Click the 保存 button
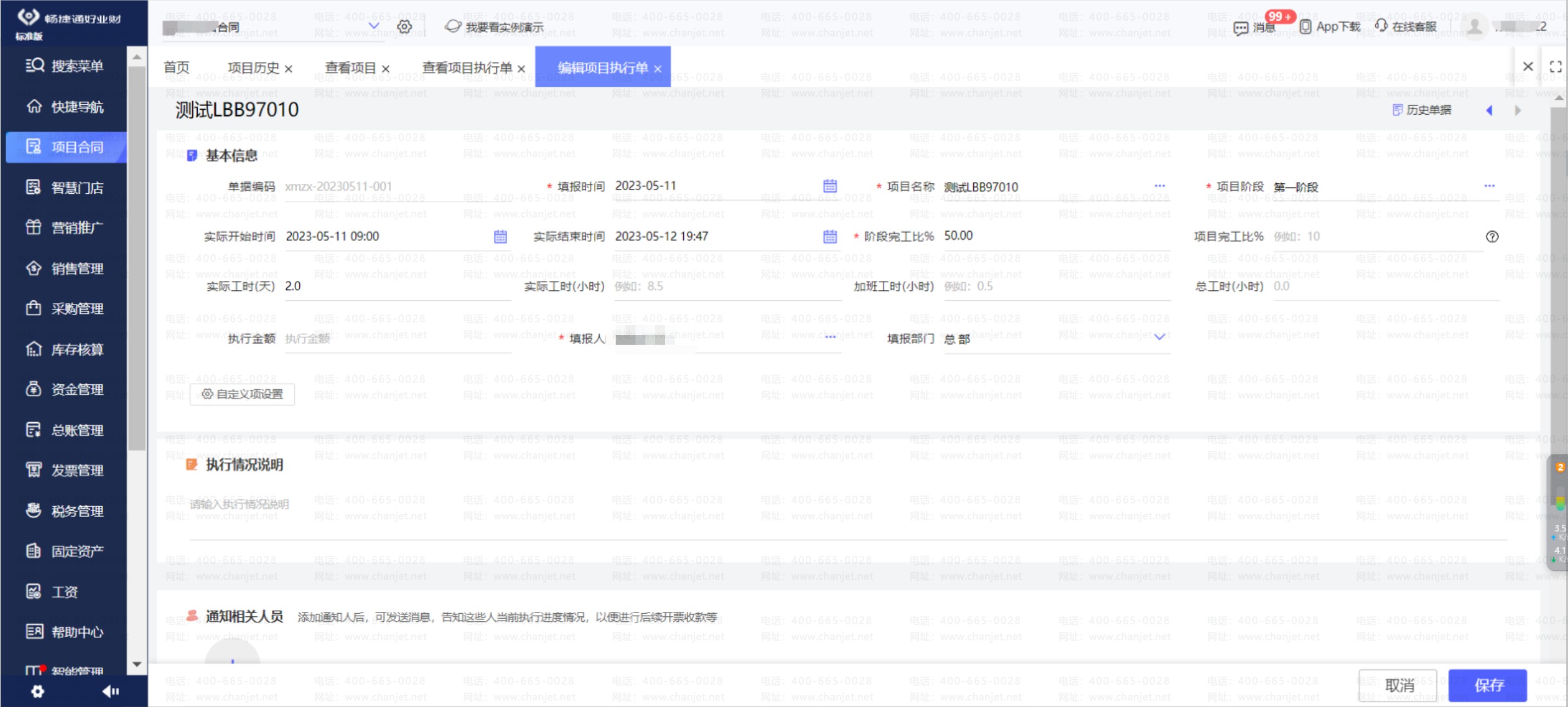1568x707 pixels. [x=1488, y=685]
